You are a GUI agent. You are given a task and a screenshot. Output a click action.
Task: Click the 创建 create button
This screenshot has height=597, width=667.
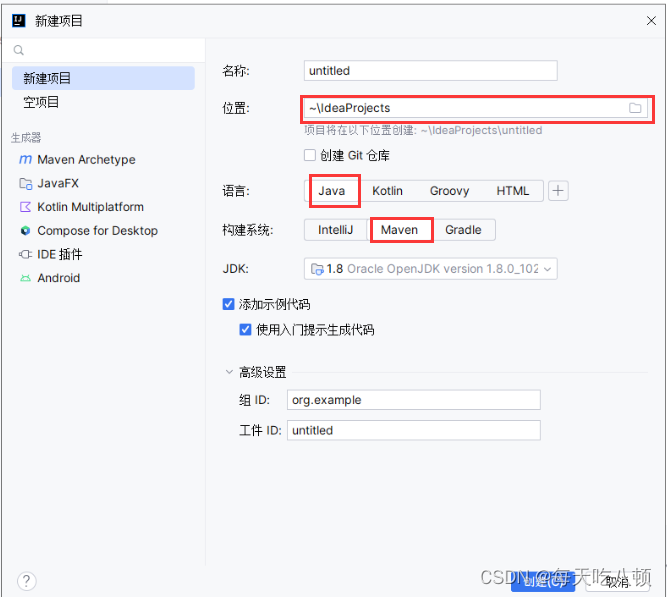pyautogui.click(x=543, y=581)
